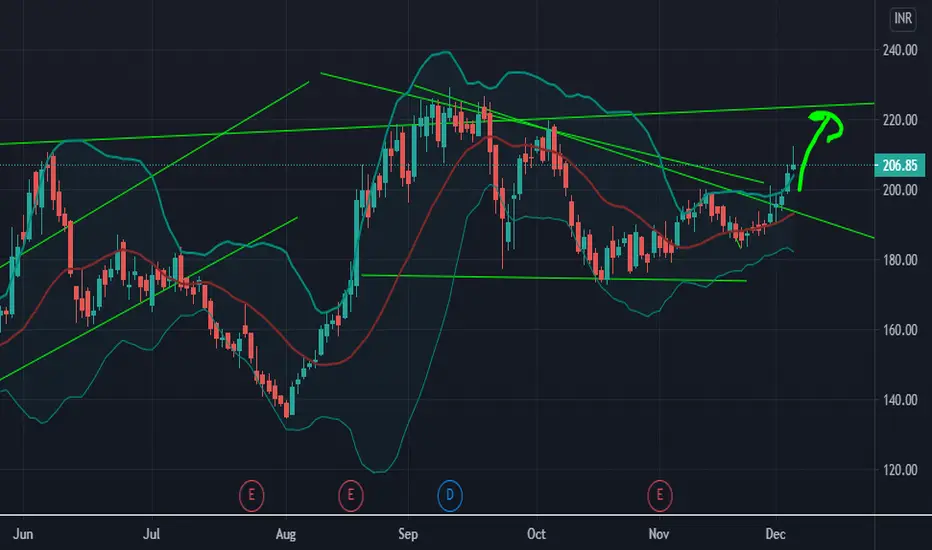This screenshot has height=550, width=932.
Task: Click the Dec date axis label
Action: point(776,534)
